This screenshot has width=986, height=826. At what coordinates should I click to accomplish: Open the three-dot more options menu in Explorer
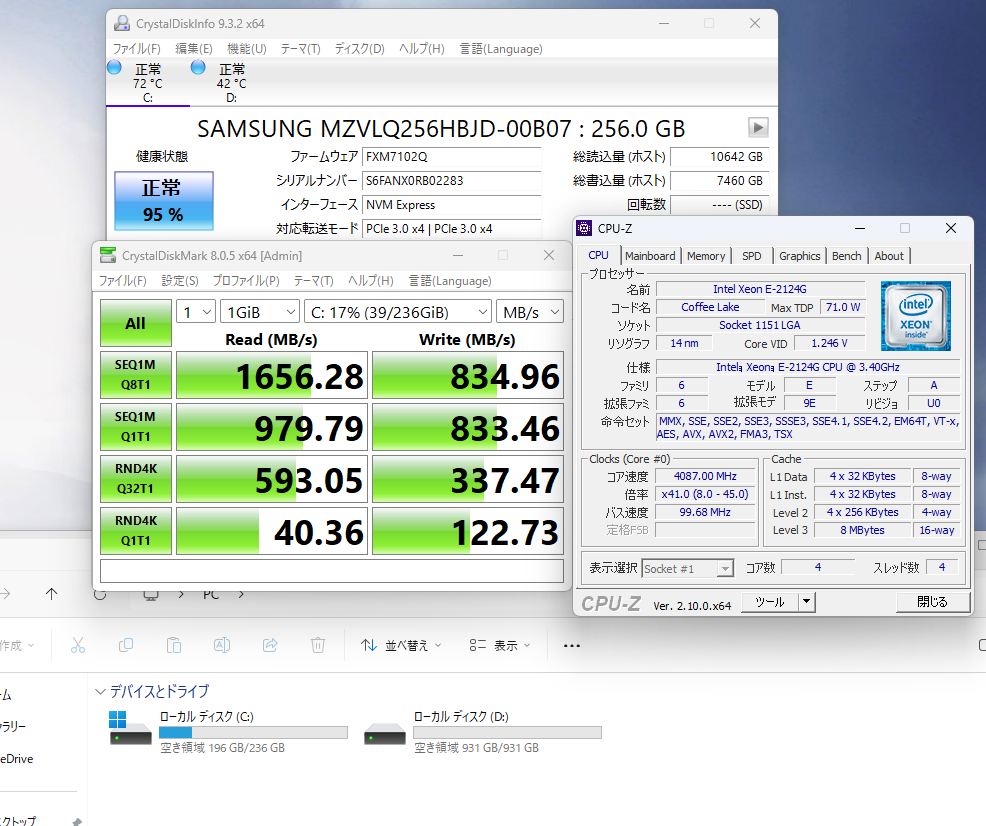point(572,646)
